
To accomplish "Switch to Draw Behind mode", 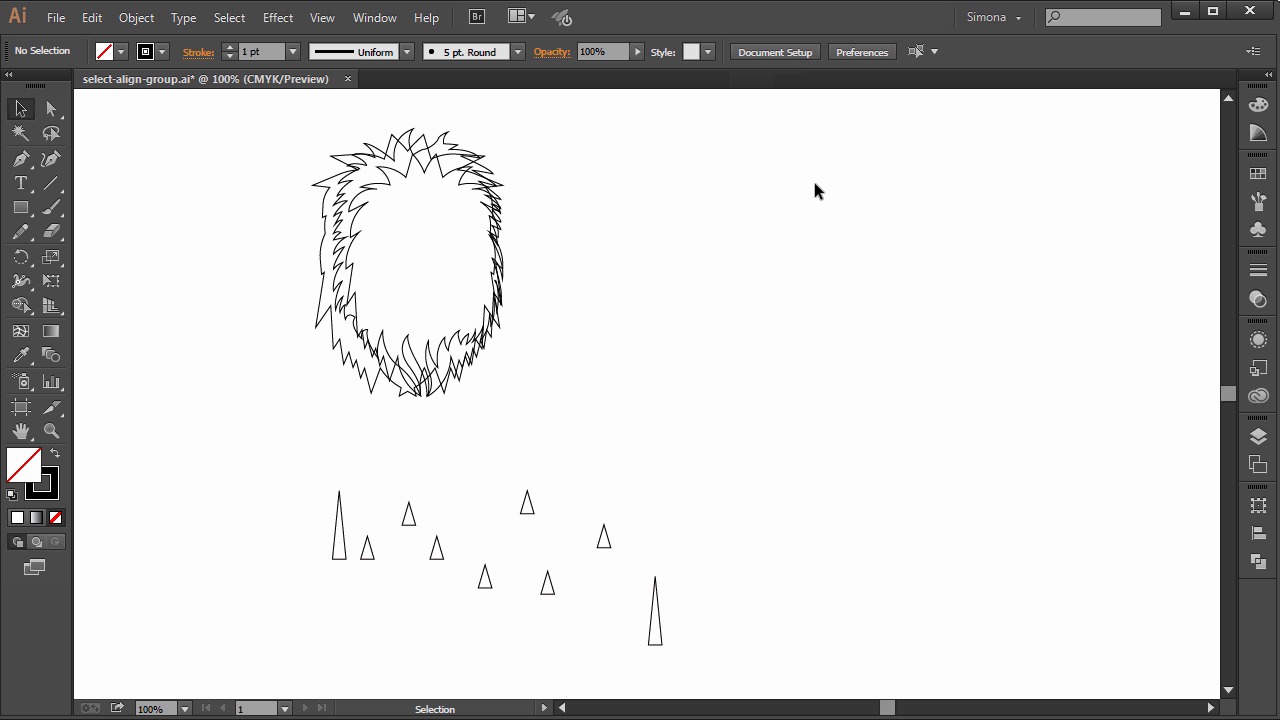I will pos(37,542).
